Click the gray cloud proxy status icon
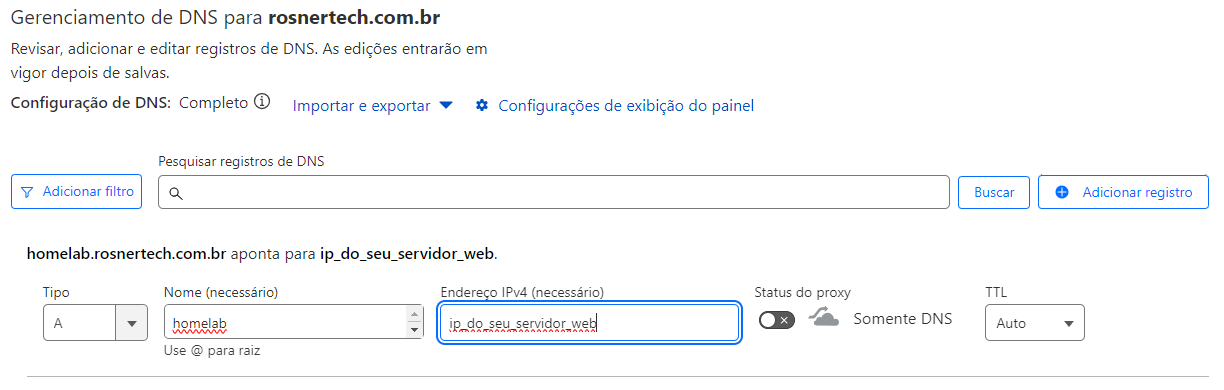Screen dimensions: 1224x390 [823, 318]
